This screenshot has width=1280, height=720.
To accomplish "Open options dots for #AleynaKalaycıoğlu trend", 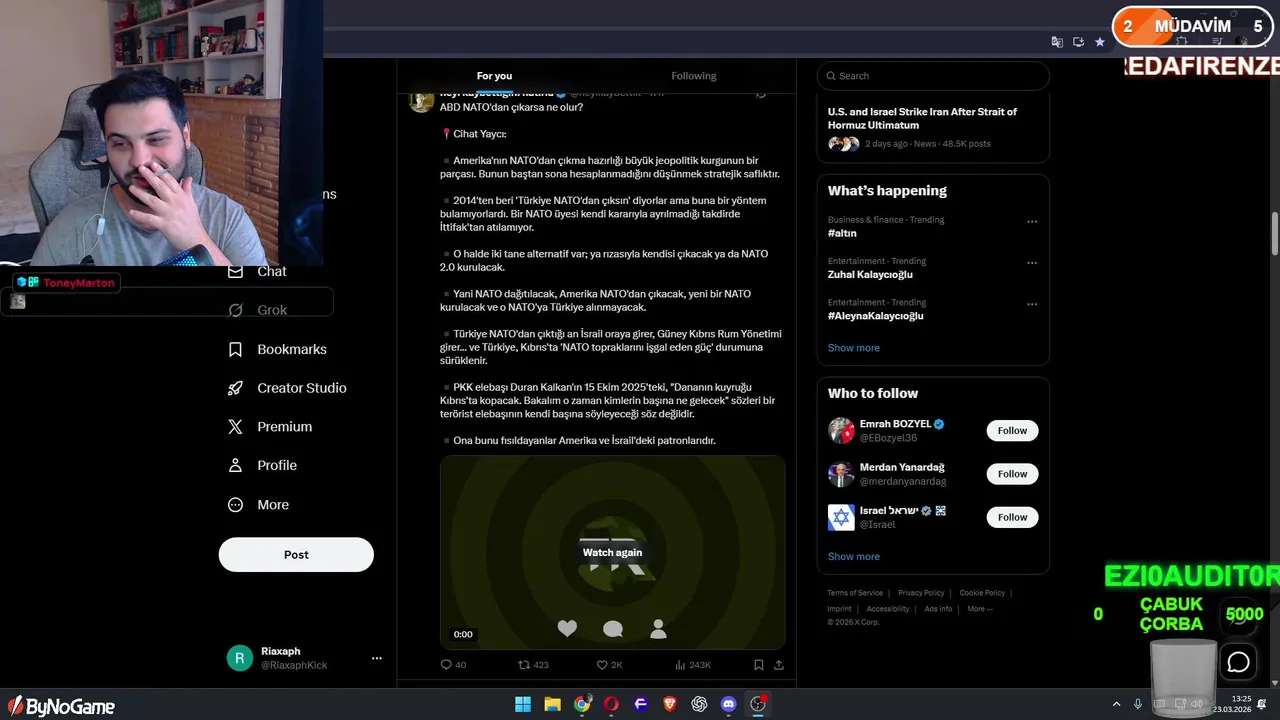I will point(1032,304).
